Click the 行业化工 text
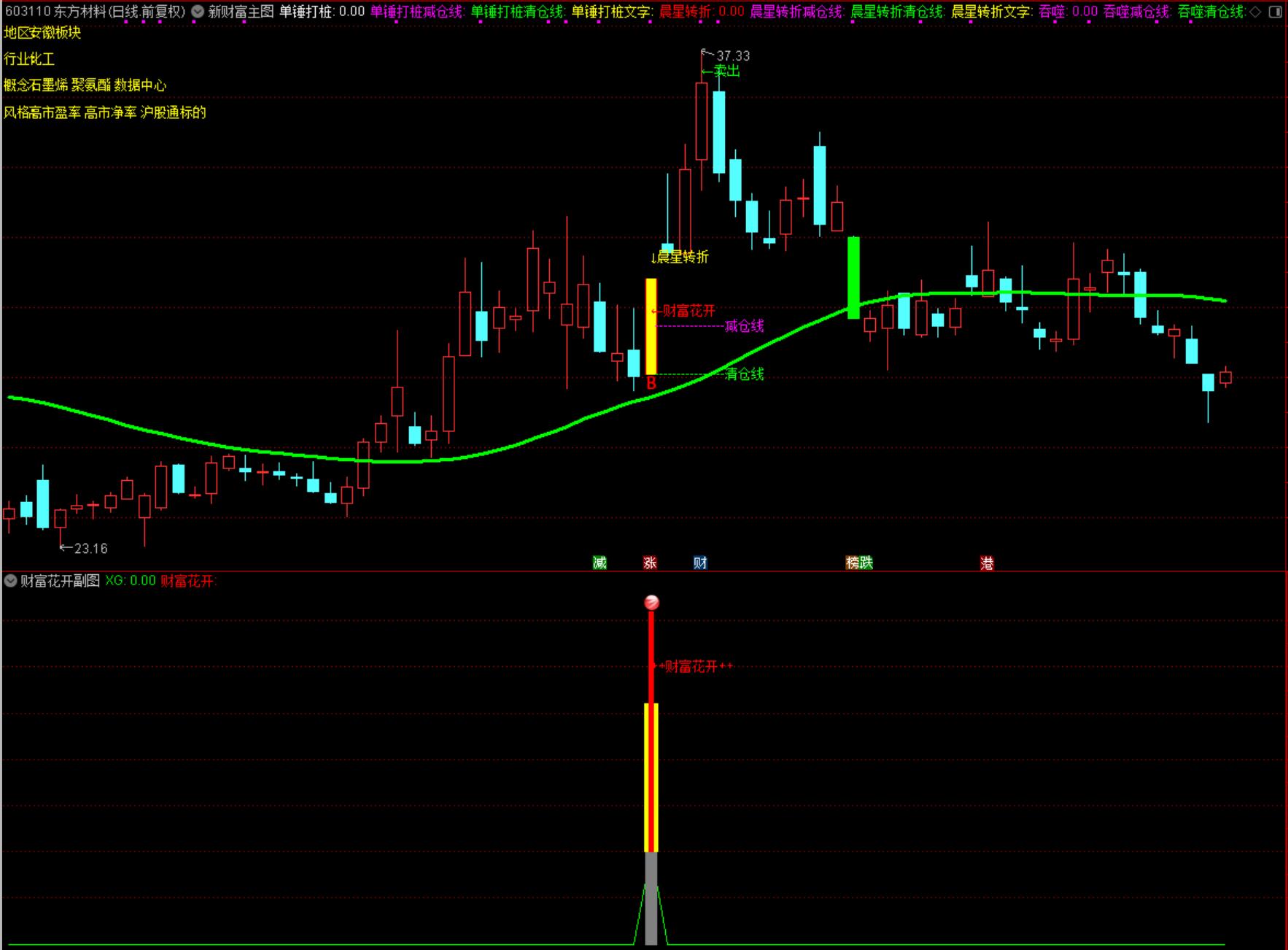Image resolution: width=1288 pixels, height=950 pixels. click(x=29, y=59)
